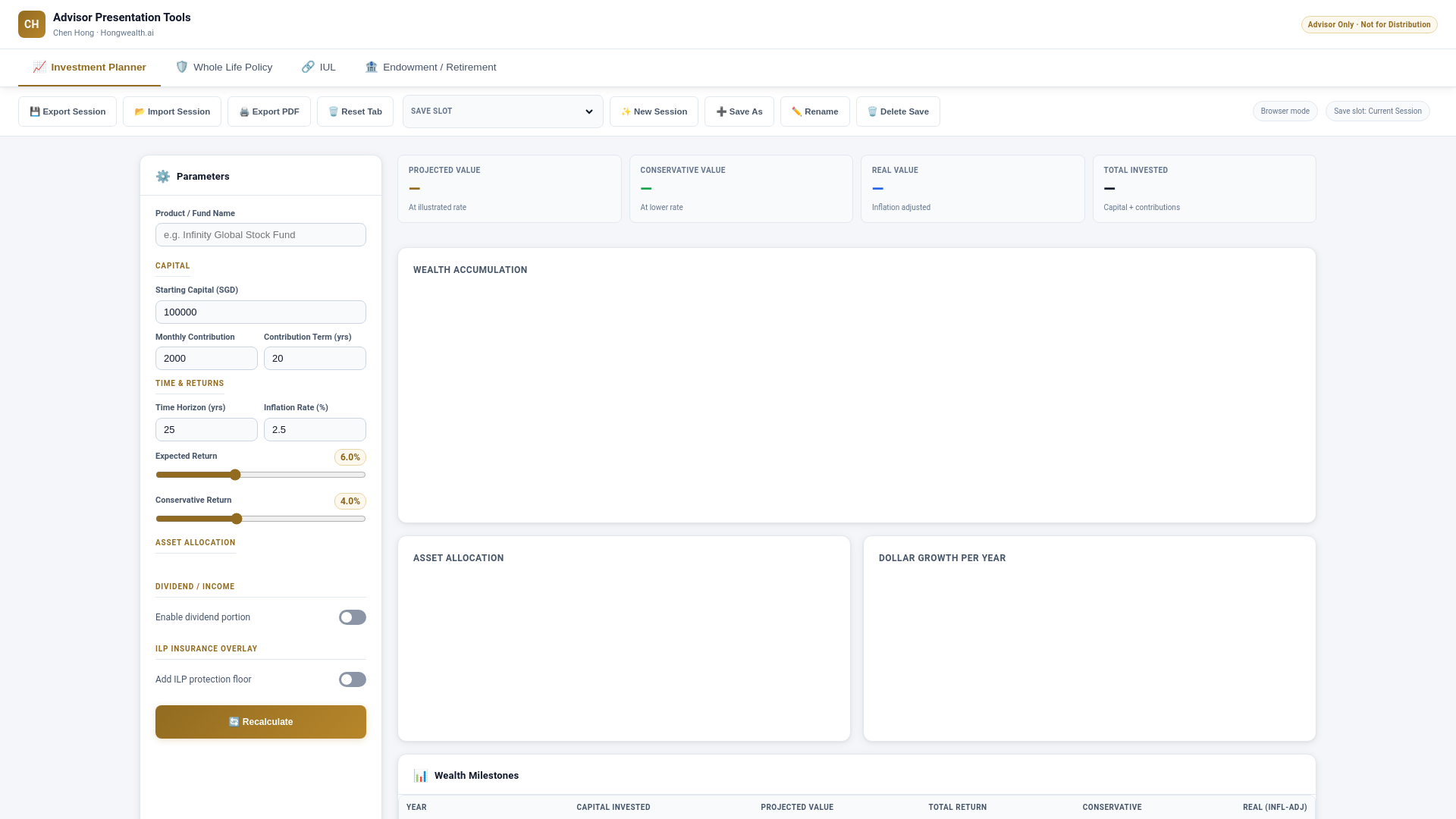This screenshot has height=819, width=1456.
Task: Adjust the Conservative Return slider
Action: [261, 519]
